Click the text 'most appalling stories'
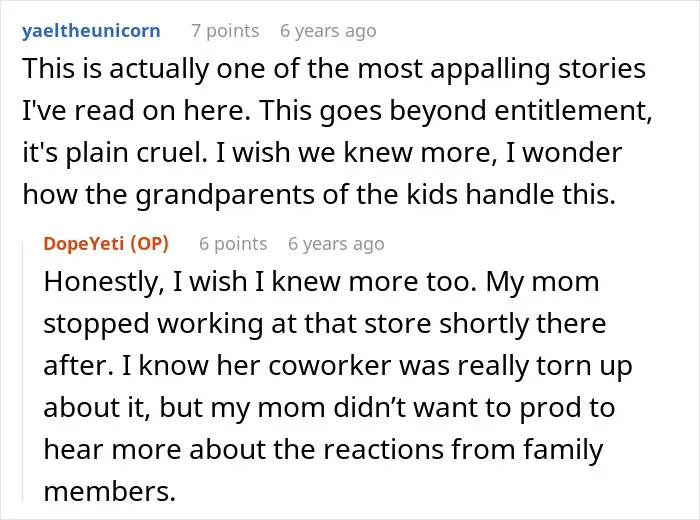This screenshot has width=700, height=520. click(501, 69)
